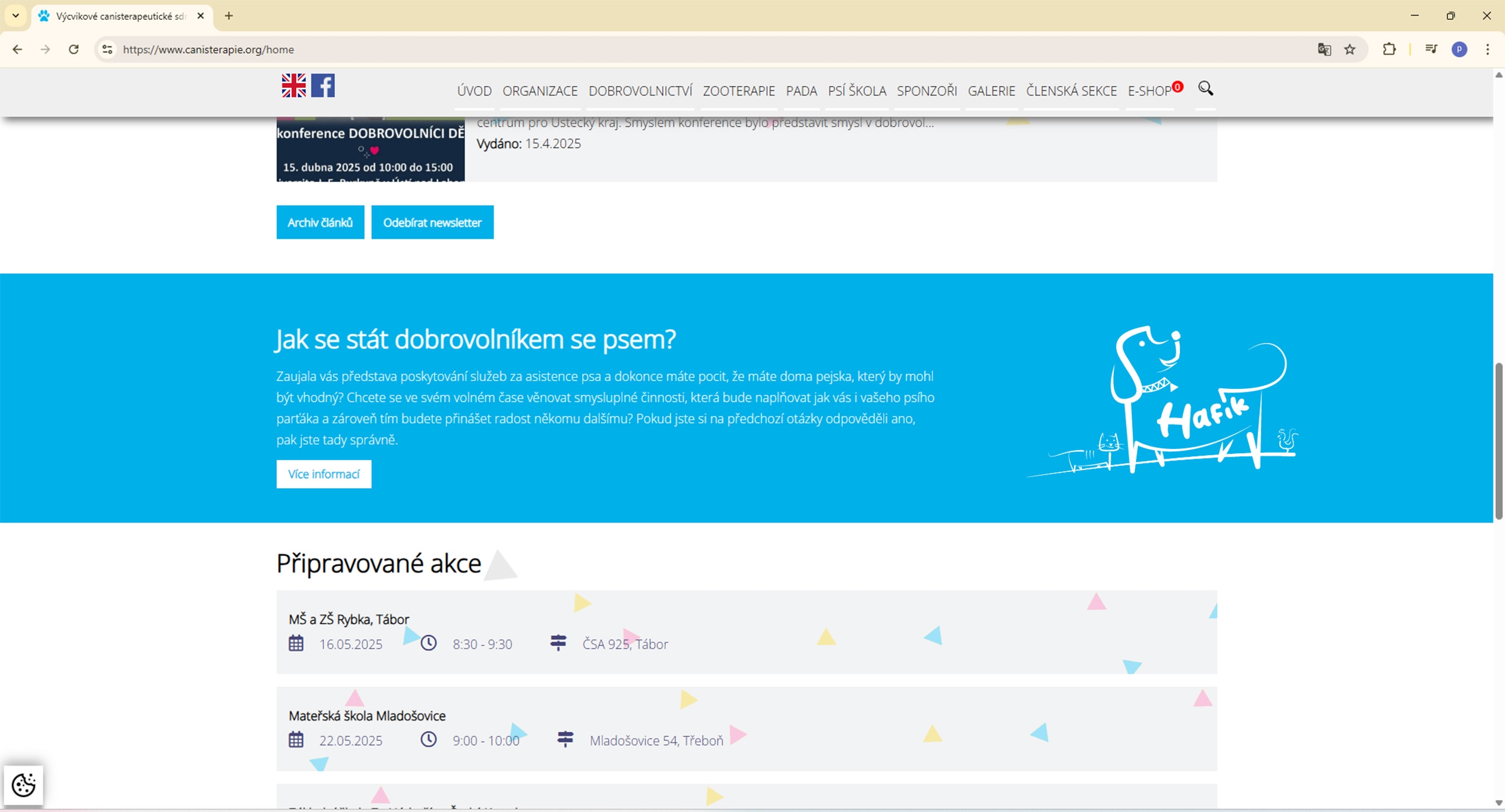Viewport: 1505px width, 812px height.
Task: Click clock icon beside 9:00 - 10:00
Action: pyautogui.click(x=429, y=739)
